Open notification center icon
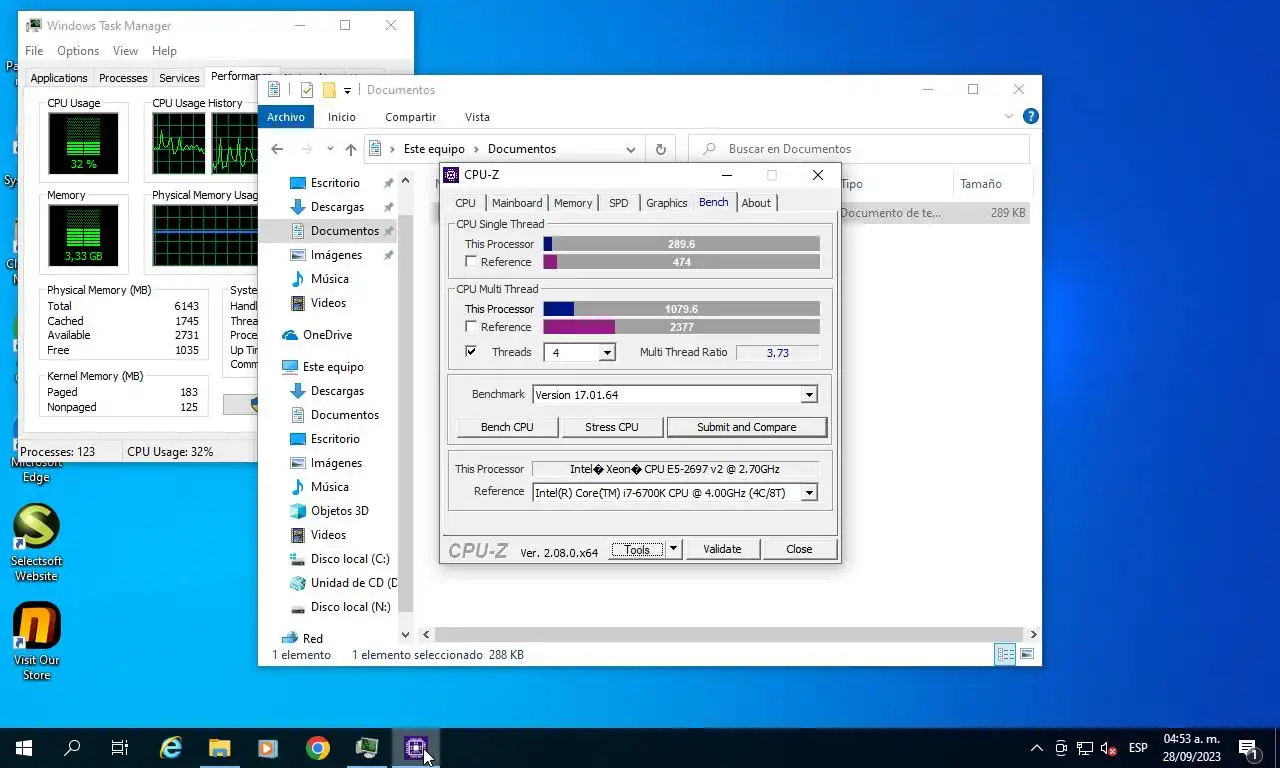1280x768 pixels. pyautogui.click(x=1248, y=748)
